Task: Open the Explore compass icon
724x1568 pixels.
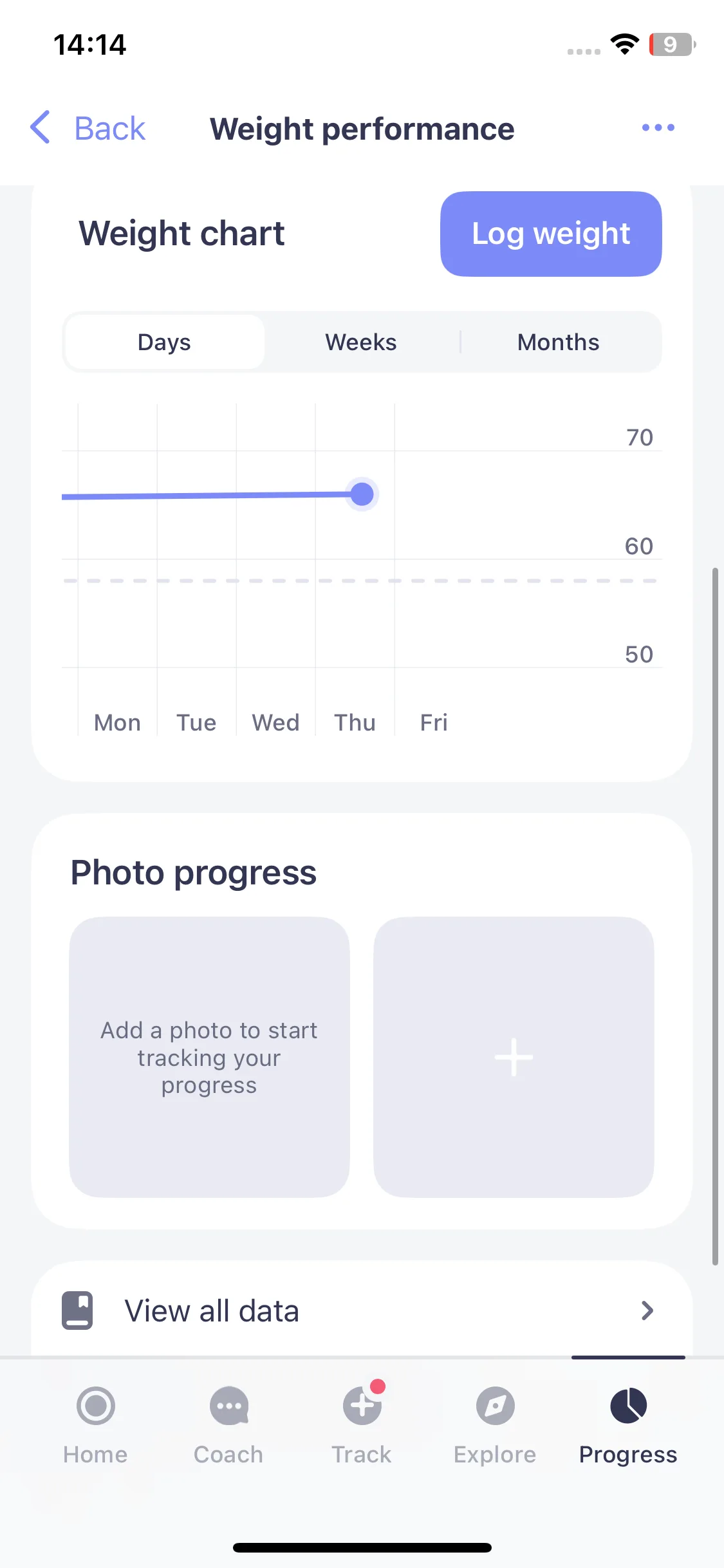Action: [x=495, y=1406]
